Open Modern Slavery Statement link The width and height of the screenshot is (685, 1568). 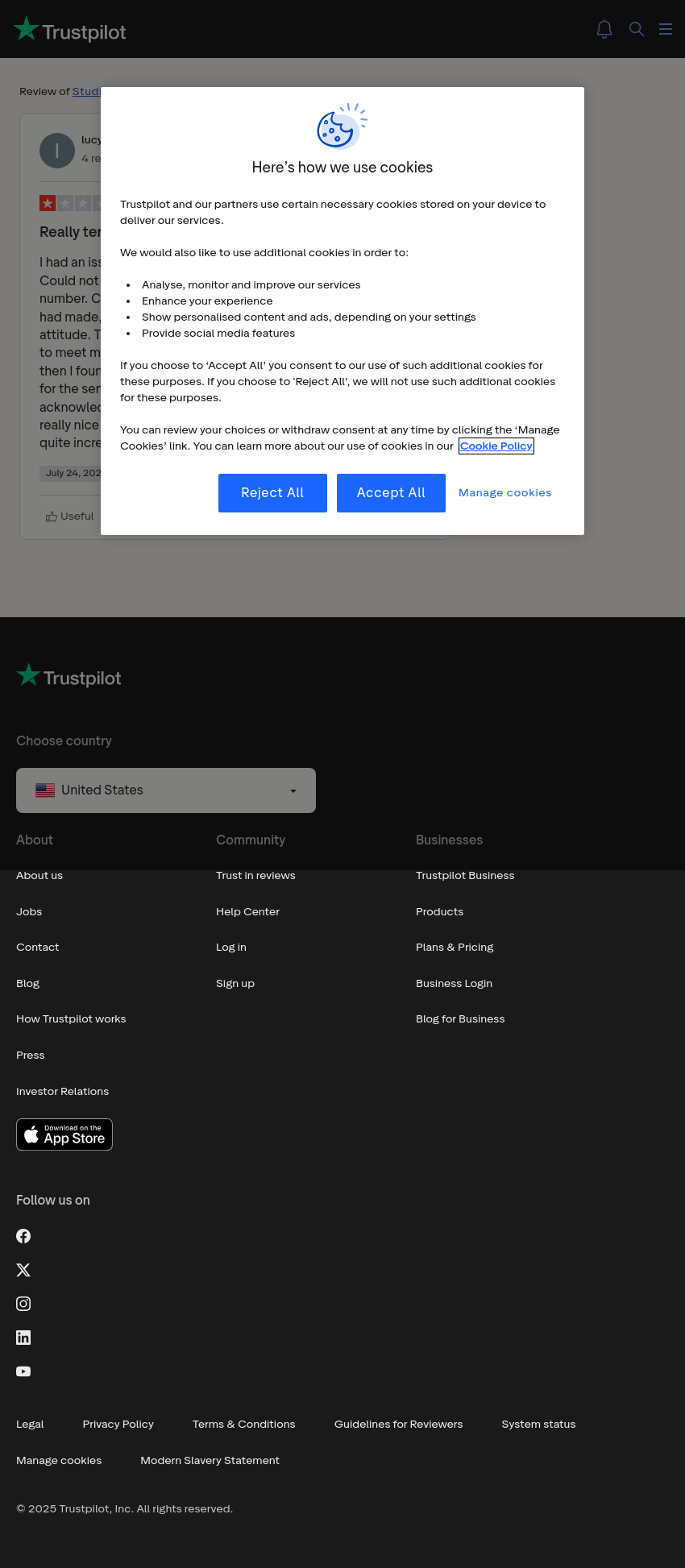[210, 1461]
